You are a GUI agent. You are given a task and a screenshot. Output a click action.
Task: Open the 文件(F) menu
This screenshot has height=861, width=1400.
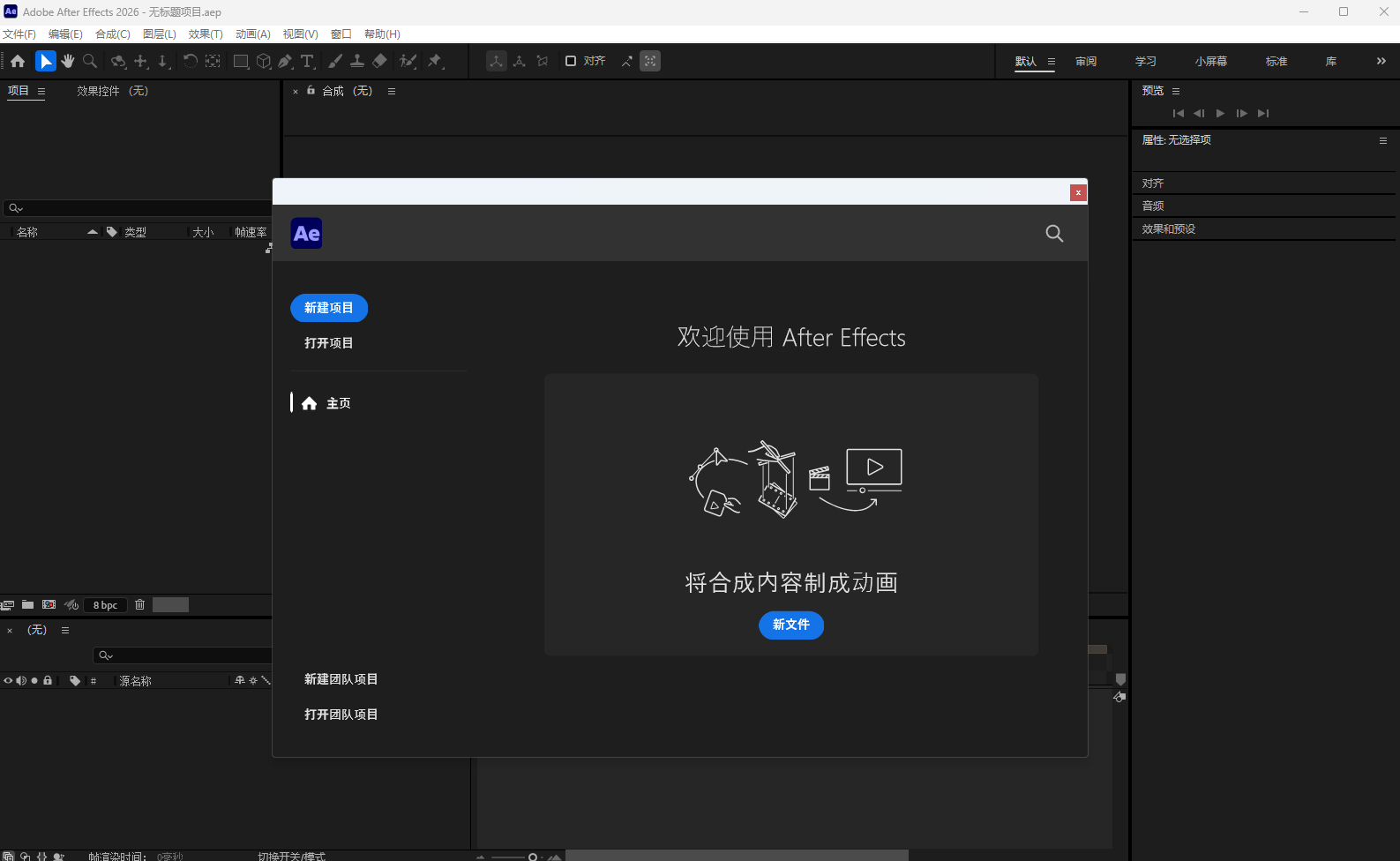pyautogui.click(x=19, y=34)
